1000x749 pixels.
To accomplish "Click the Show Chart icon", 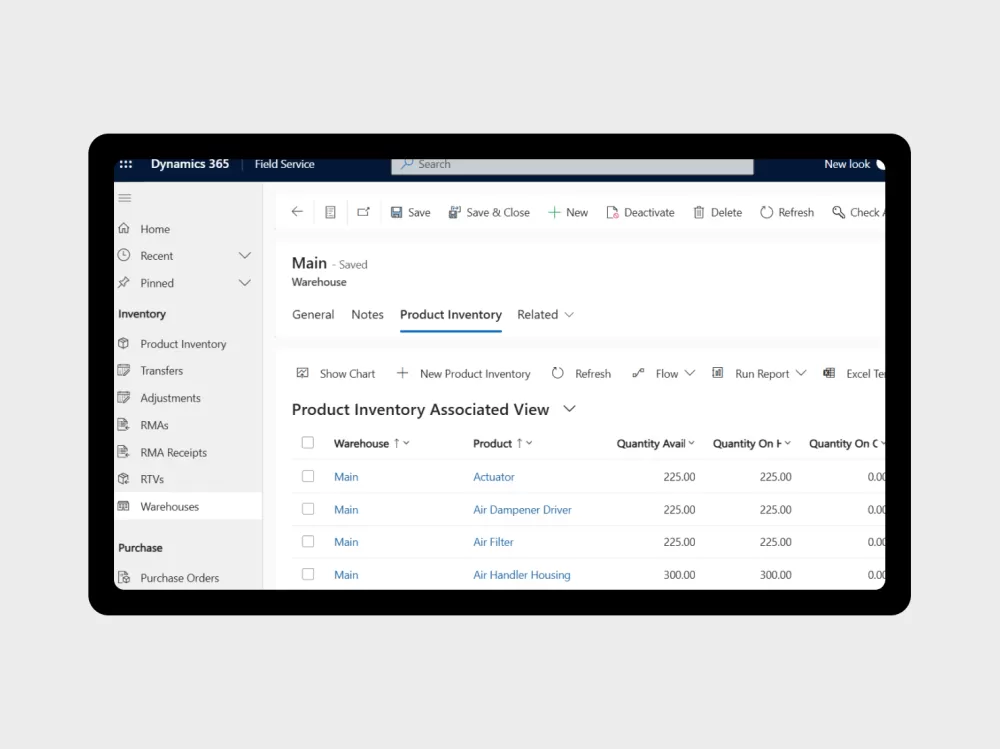I will click(302, 373).
